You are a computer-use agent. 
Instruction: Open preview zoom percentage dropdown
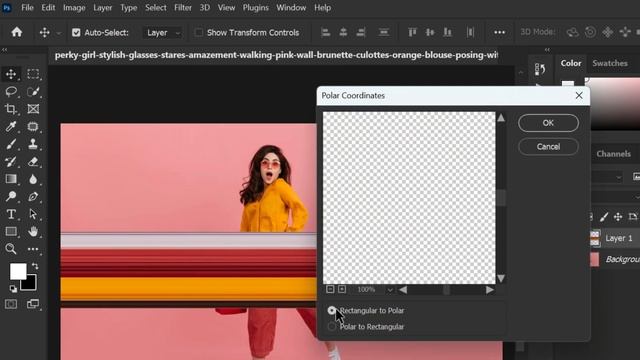[x=390, y=290]
